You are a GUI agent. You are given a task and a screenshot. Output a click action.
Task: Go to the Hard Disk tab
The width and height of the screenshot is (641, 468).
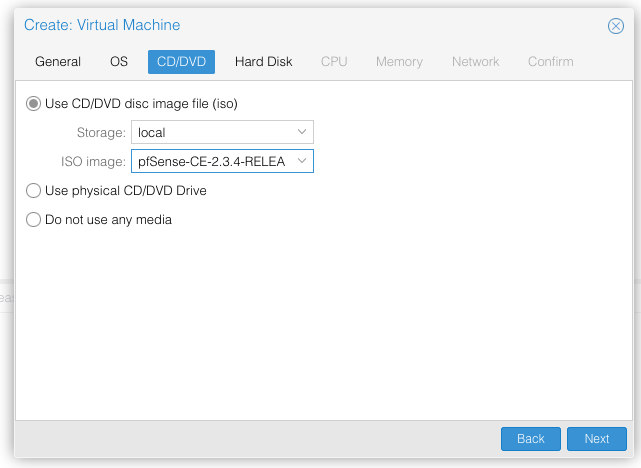tap(264, 62)
